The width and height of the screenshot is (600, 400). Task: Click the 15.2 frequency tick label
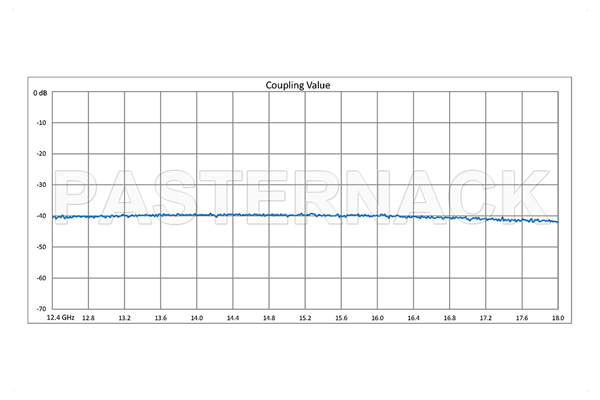click(x=305, y=318)
